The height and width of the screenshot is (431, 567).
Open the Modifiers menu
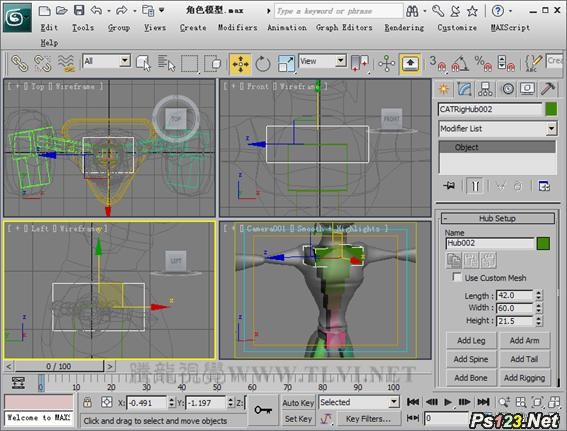click(238, 27)
